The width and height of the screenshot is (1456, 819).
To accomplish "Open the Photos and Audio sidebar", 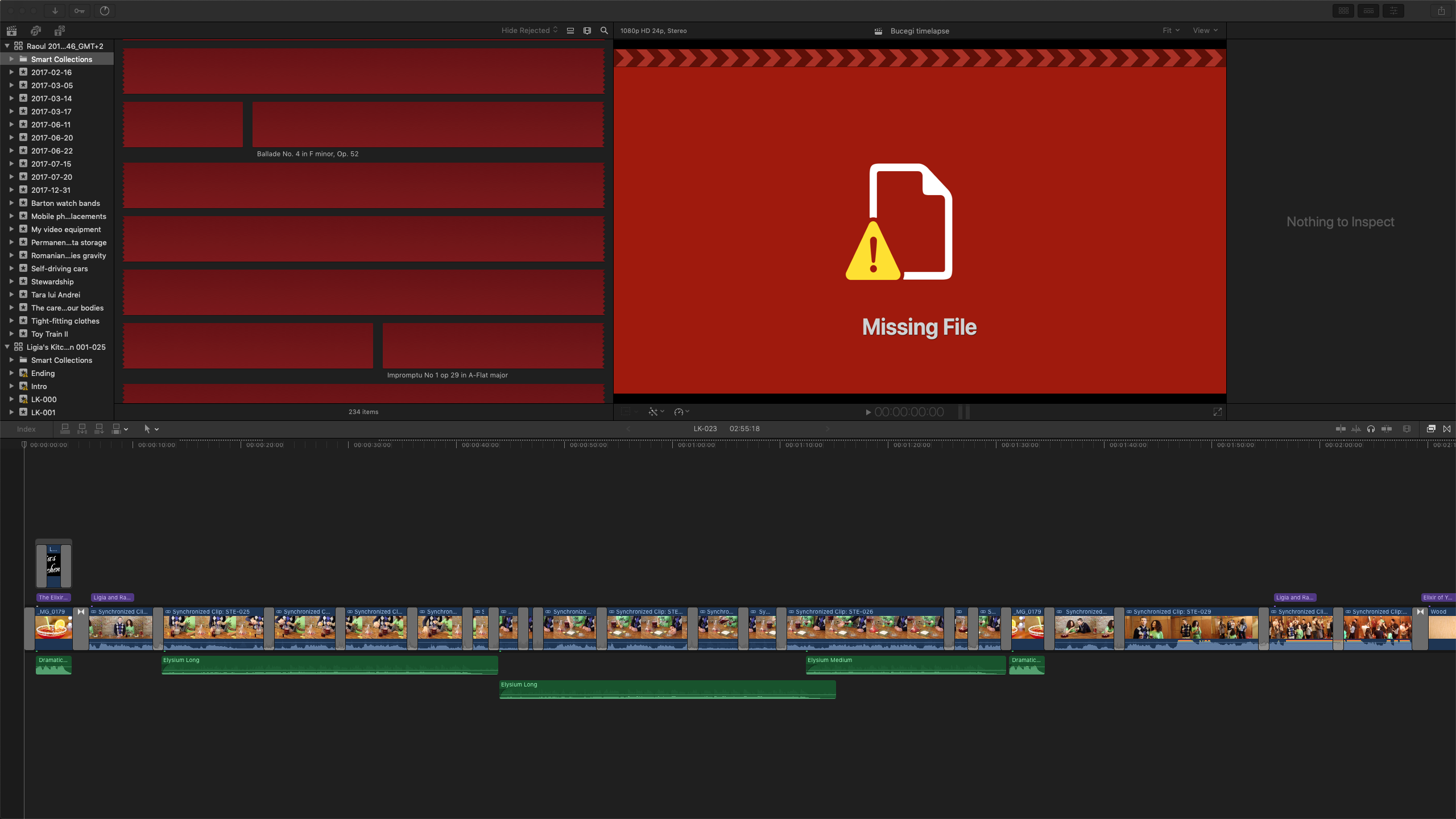I will tap(36, 31).
